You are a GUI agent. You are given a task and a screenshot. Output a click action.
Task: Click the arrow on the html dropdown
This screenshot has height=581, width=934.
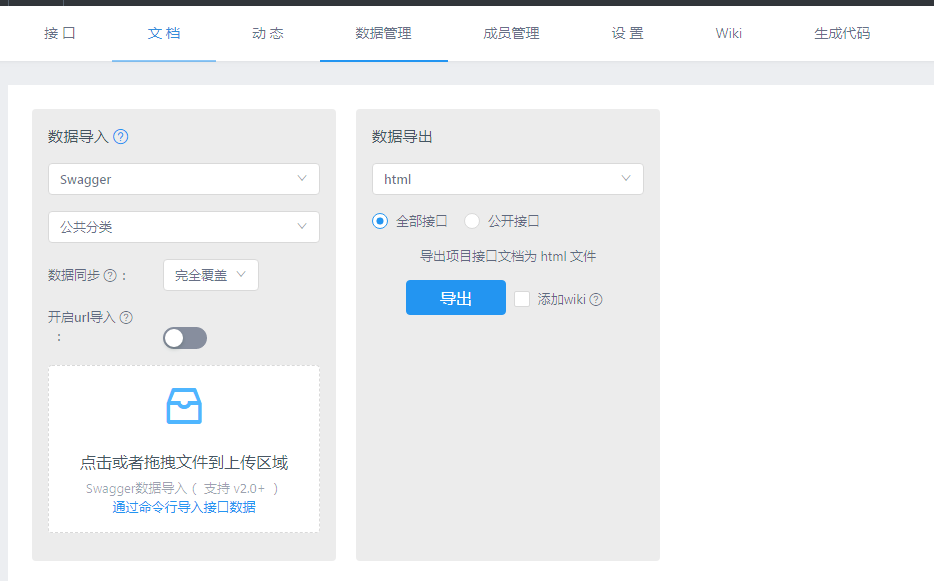[x=627, y=178]
